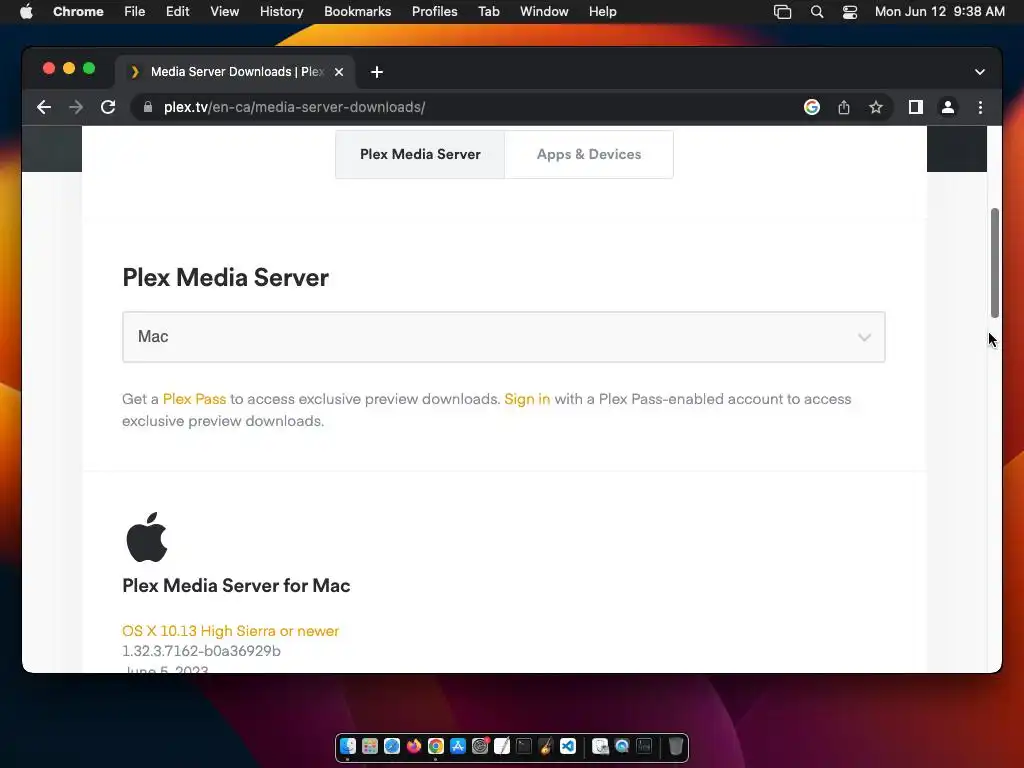Open System Settings from the Dock
This screenshot has height=768, width=1024.
click(x=480, y=746)
